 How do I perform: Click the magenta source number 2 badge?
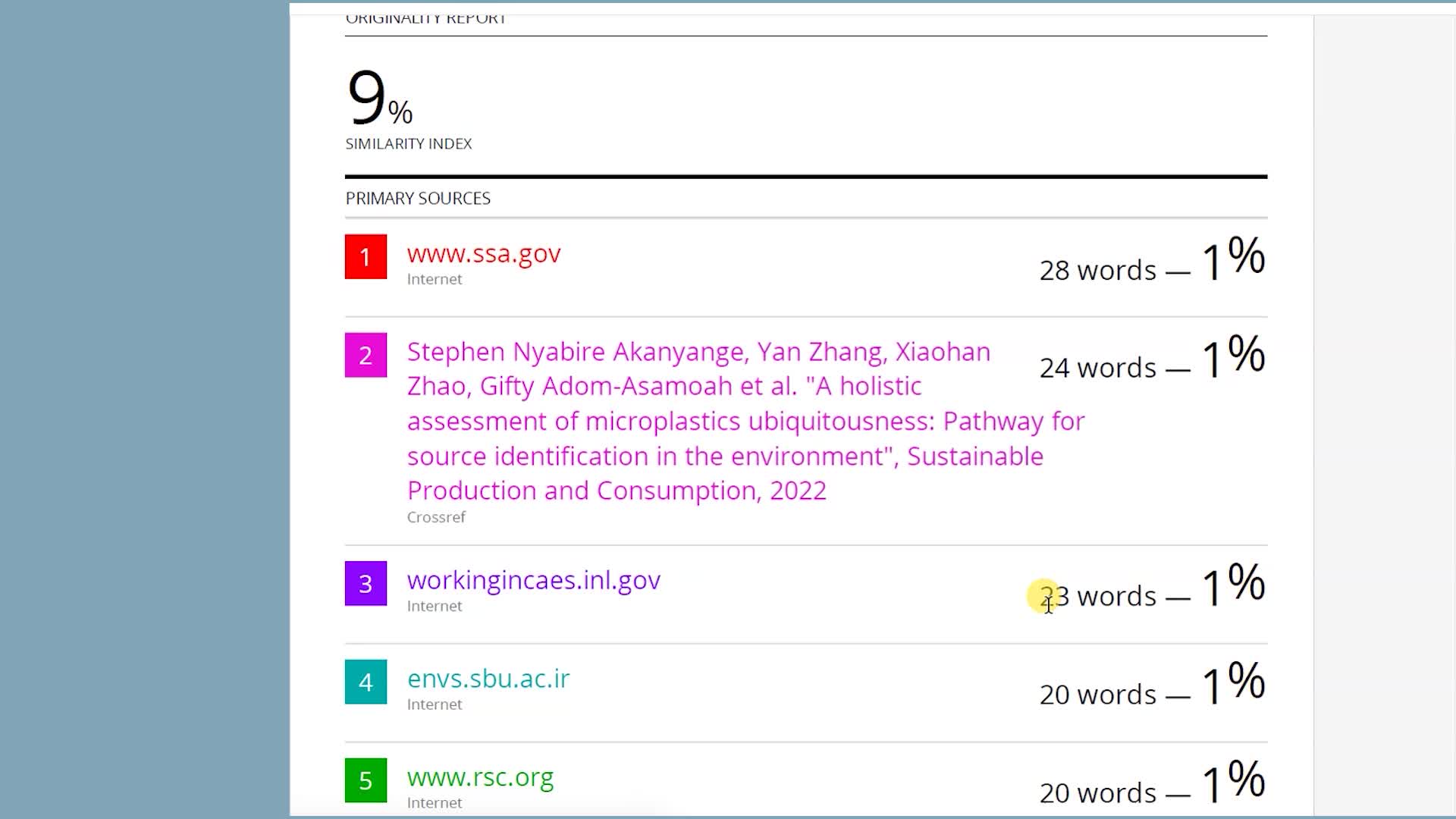coord(366,355)
